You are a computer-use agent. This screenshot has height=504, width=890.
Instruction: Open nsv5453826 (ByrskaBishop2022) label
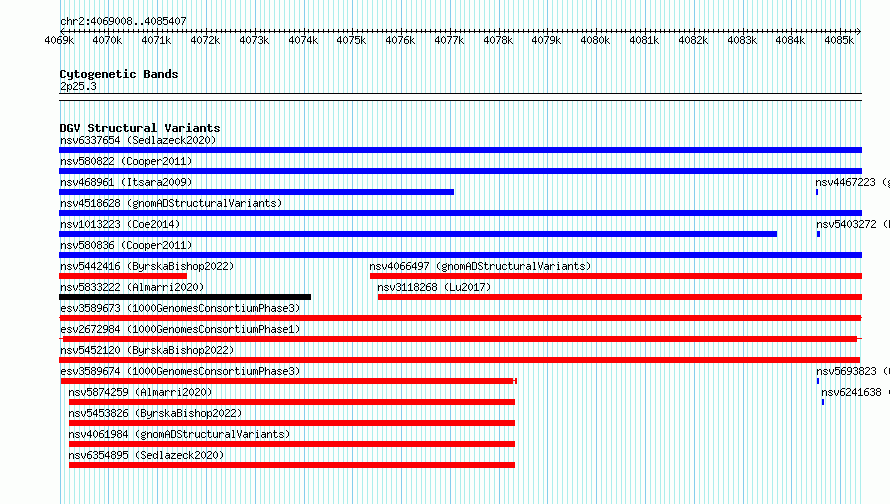(155, 413)
